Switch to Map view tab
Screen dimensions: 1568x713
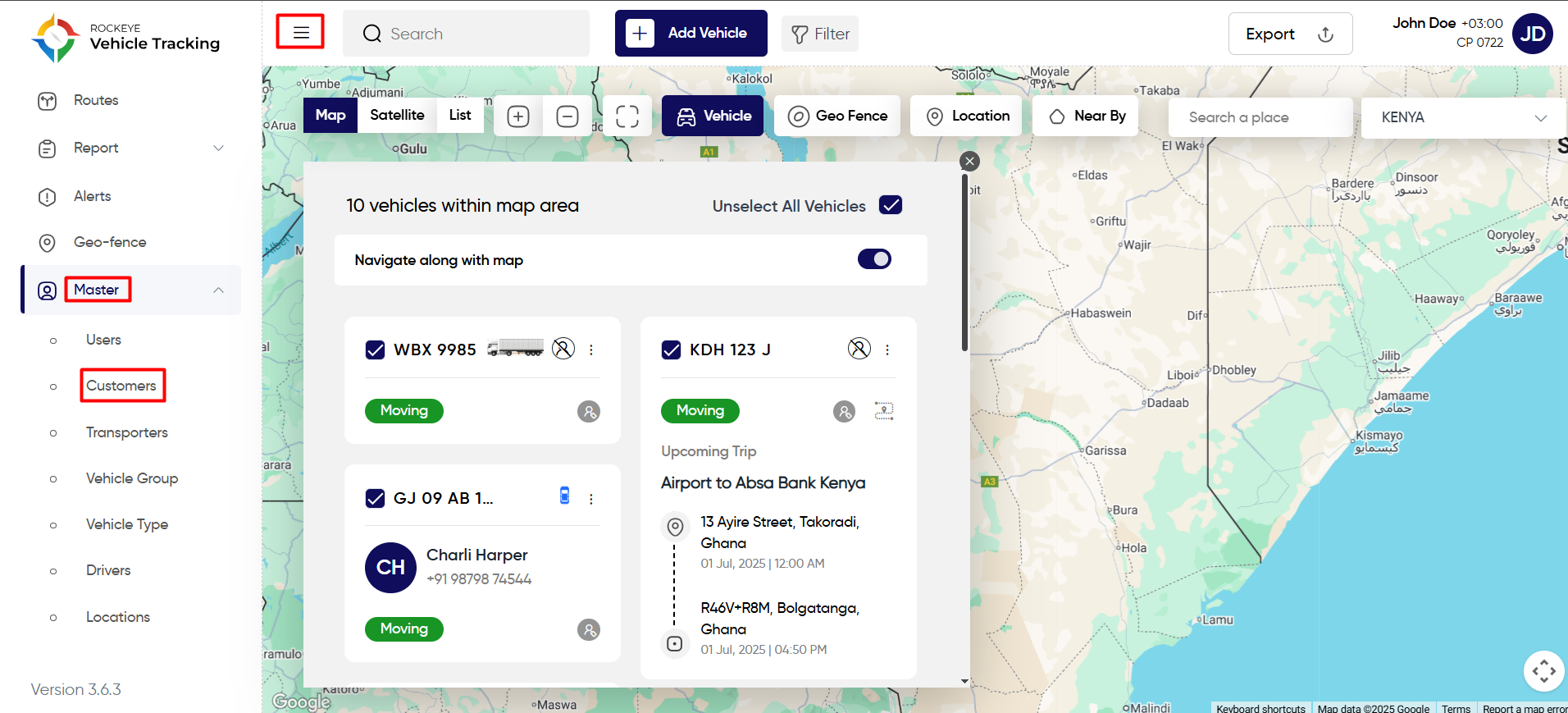[x=330, y=115]
